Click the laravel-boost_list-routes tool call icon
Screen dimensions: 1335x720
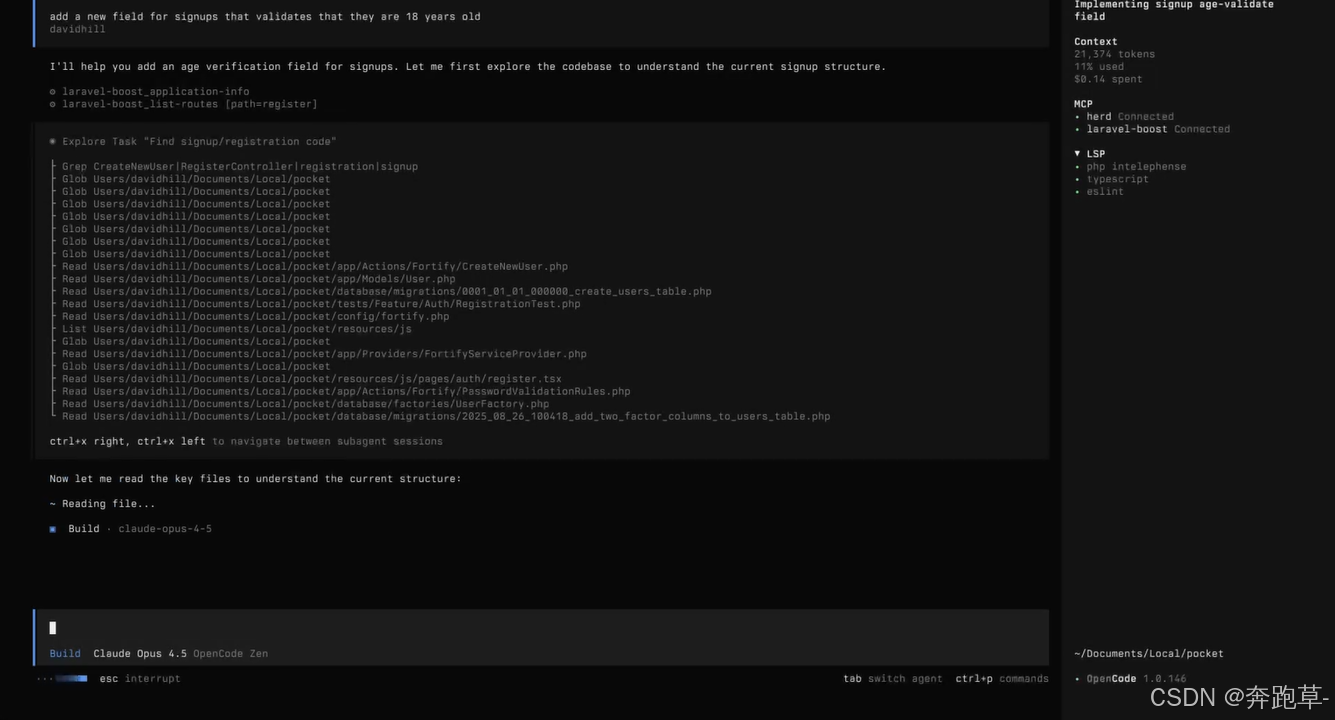click(53, 104)
